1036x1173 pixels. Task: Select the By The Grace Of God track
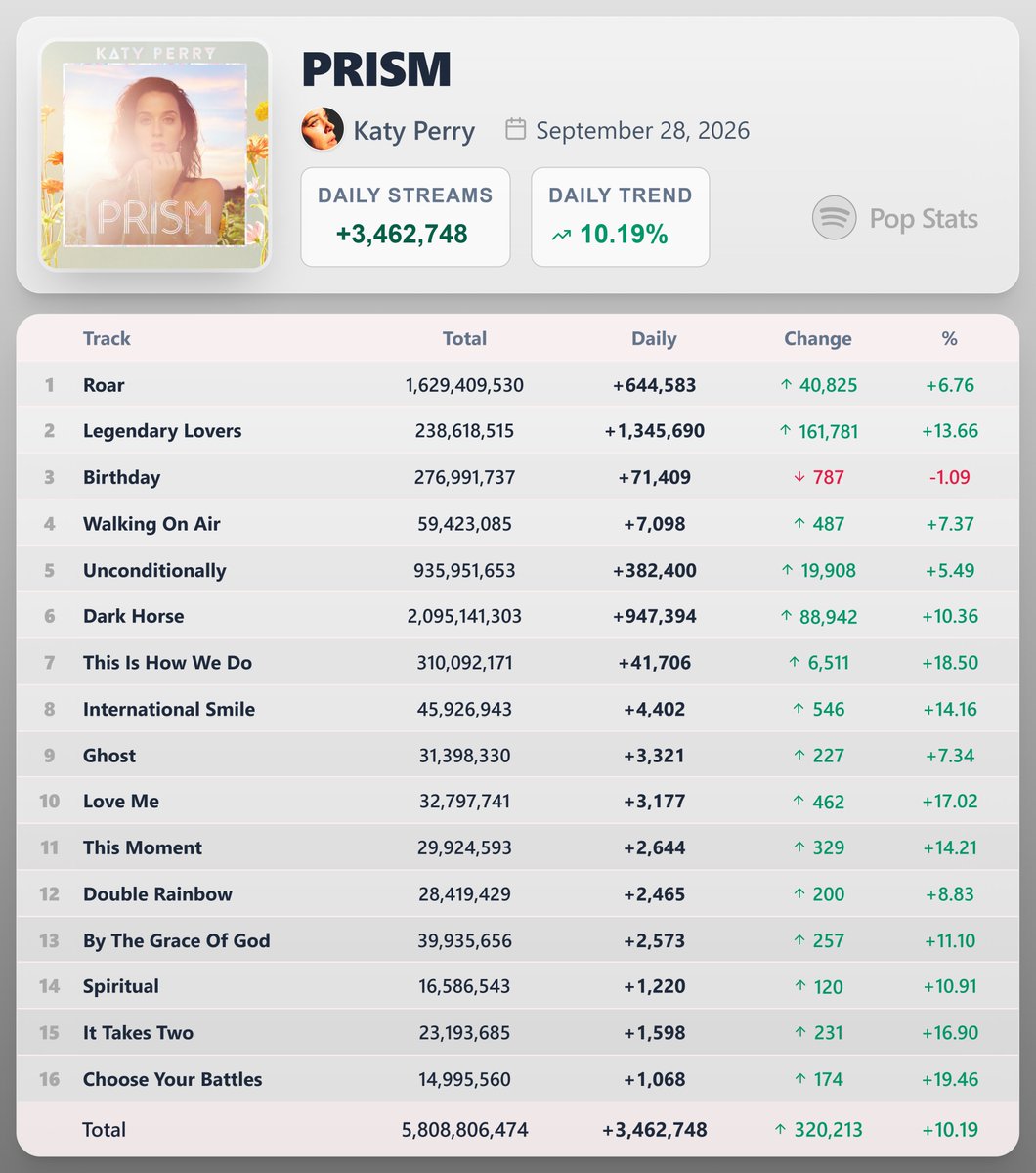pos(177,940)
